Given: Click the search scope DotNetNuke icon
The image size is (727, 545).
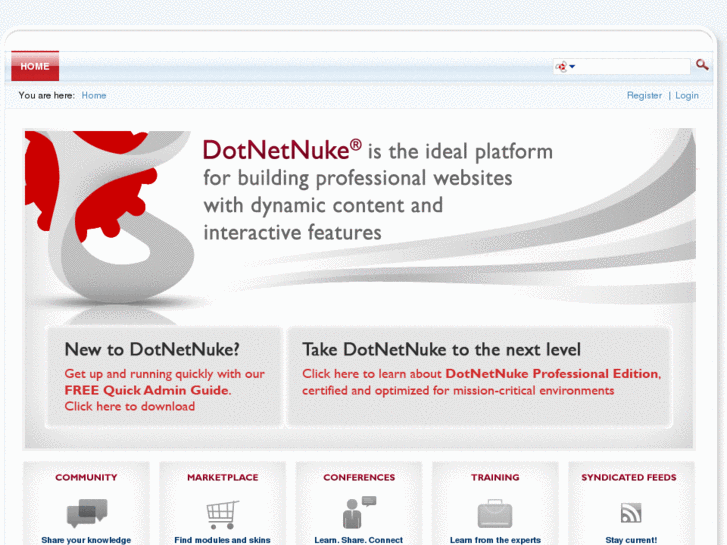Looking at the screenshot, I should tap(561, 67).
